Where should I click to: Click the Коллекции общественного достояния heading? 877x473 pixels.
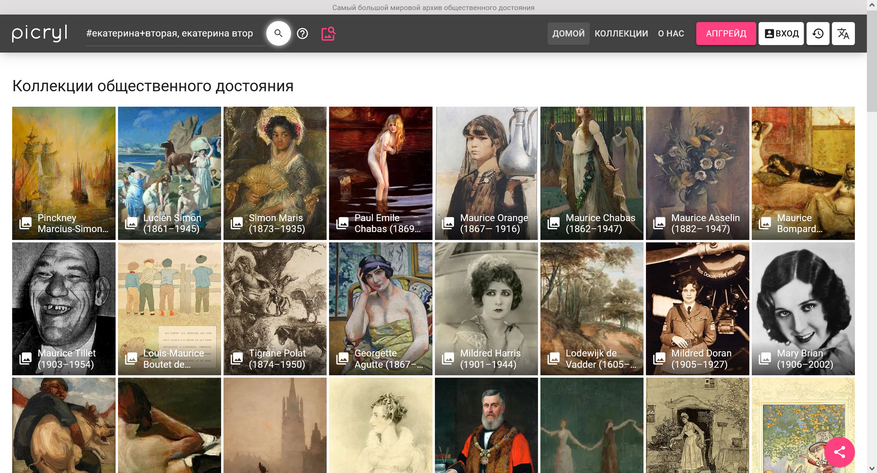(x=153, y=86)
